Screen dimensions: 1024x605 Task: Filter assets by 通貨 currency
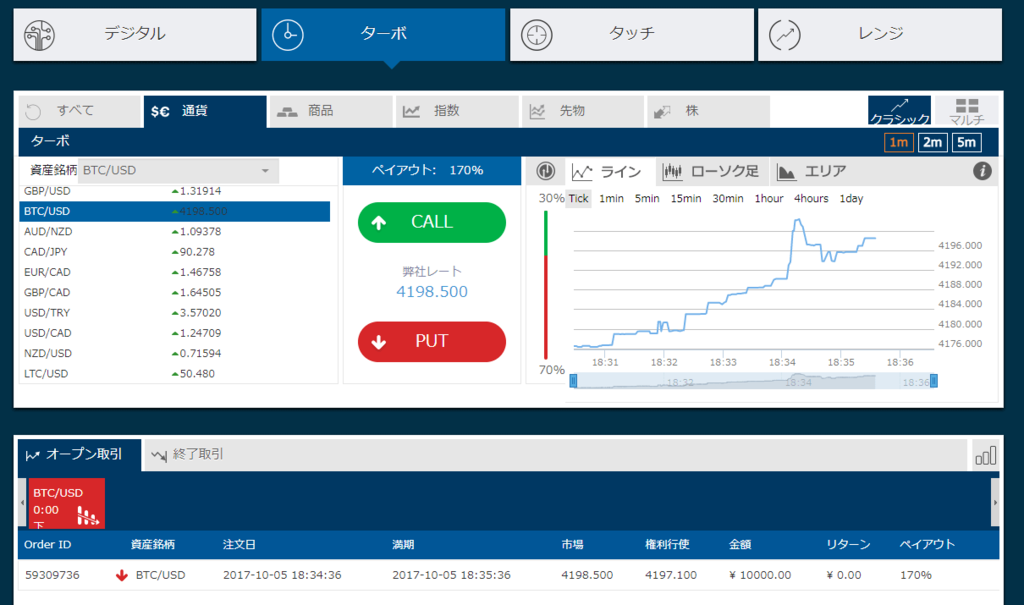coord(205,111)
